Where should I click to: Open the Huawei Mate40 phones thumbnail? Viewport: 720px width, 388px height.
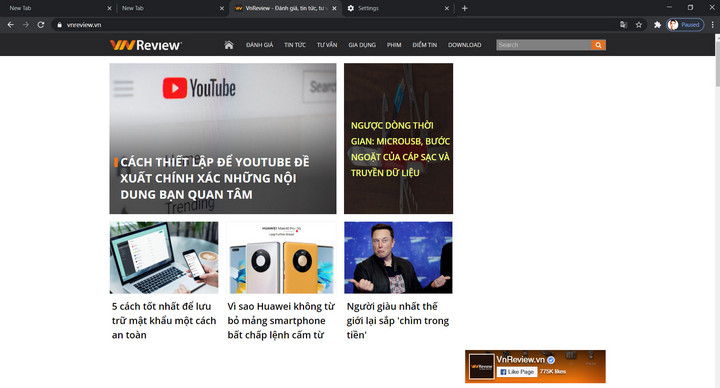coord(281,258)
